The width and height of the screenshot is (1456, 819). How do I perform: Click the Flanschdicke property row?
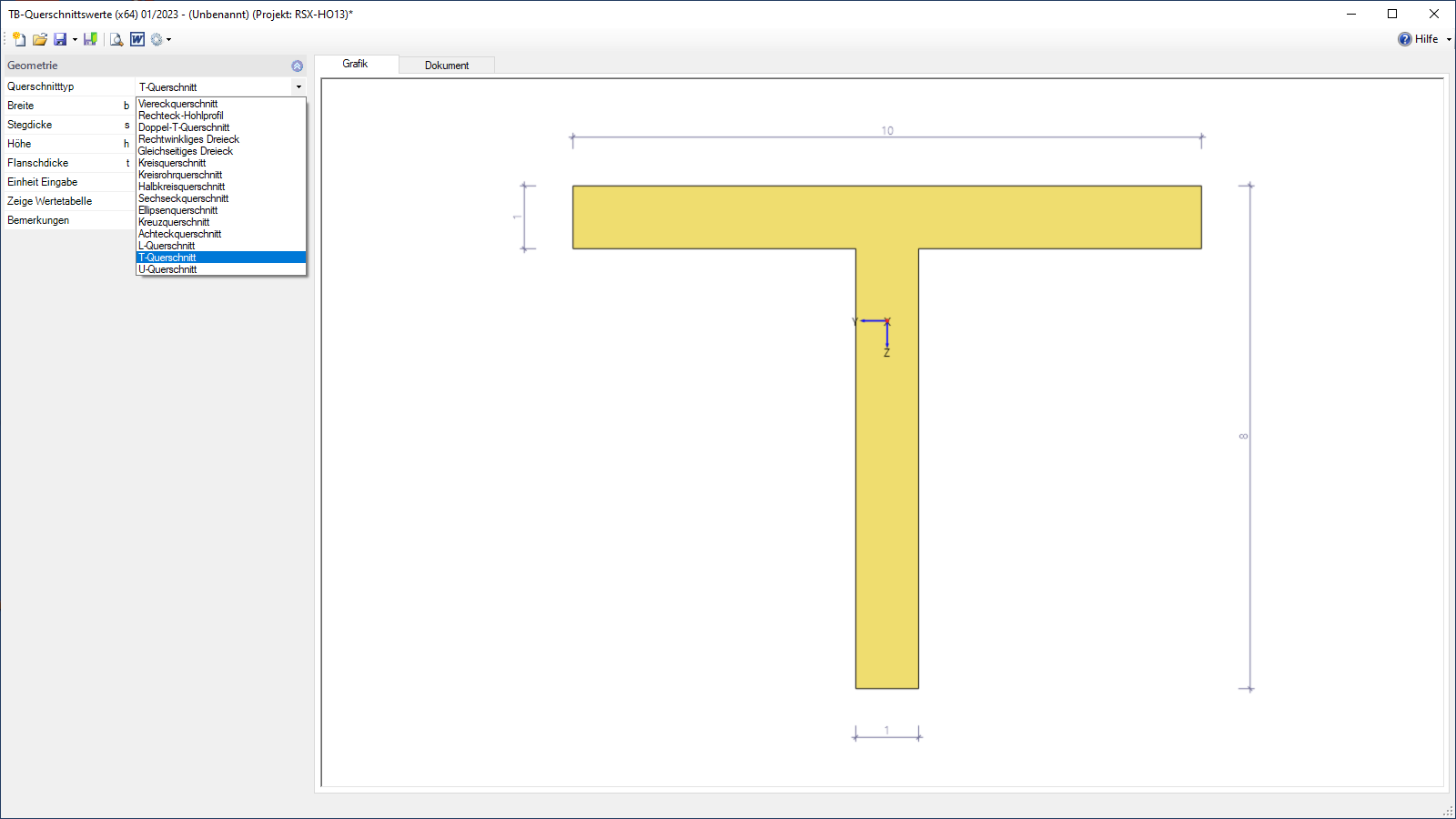coord(68,163)
